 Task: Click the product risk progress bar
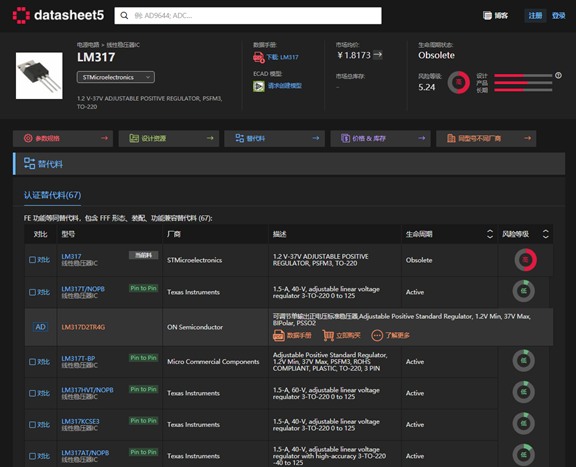coord(523,83)
